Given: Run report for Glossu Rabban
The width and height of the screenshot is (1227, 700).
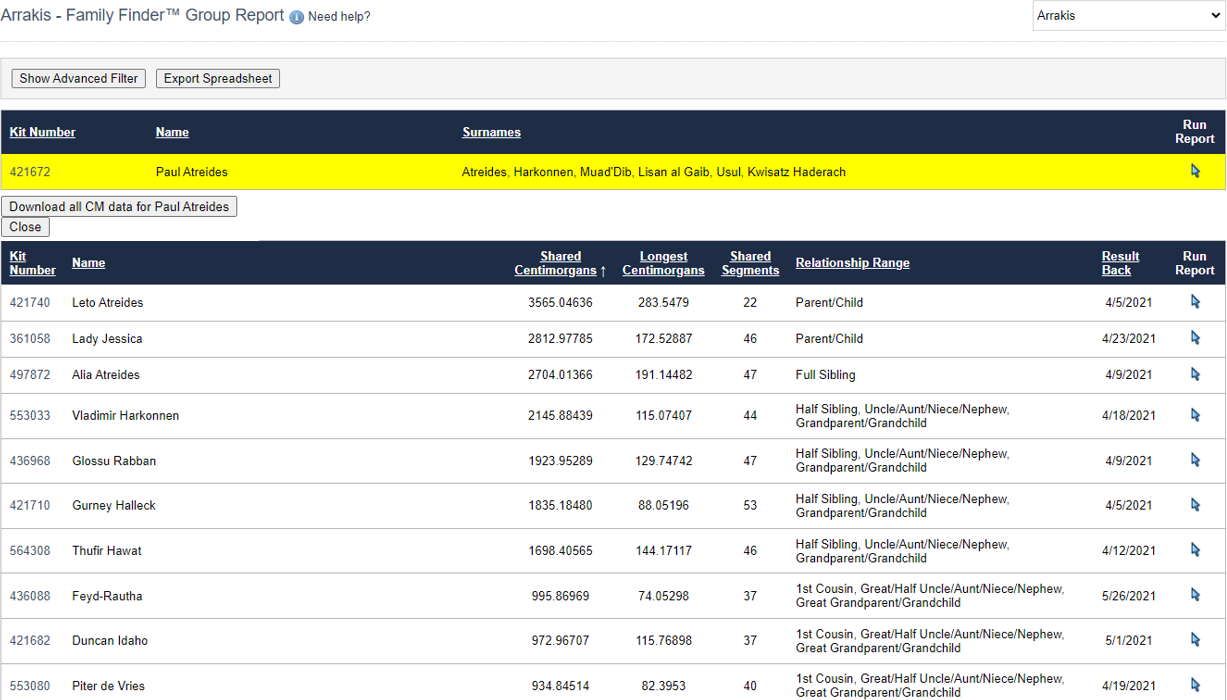Looking at the screenshot, I should click(x=1195, y=460).
